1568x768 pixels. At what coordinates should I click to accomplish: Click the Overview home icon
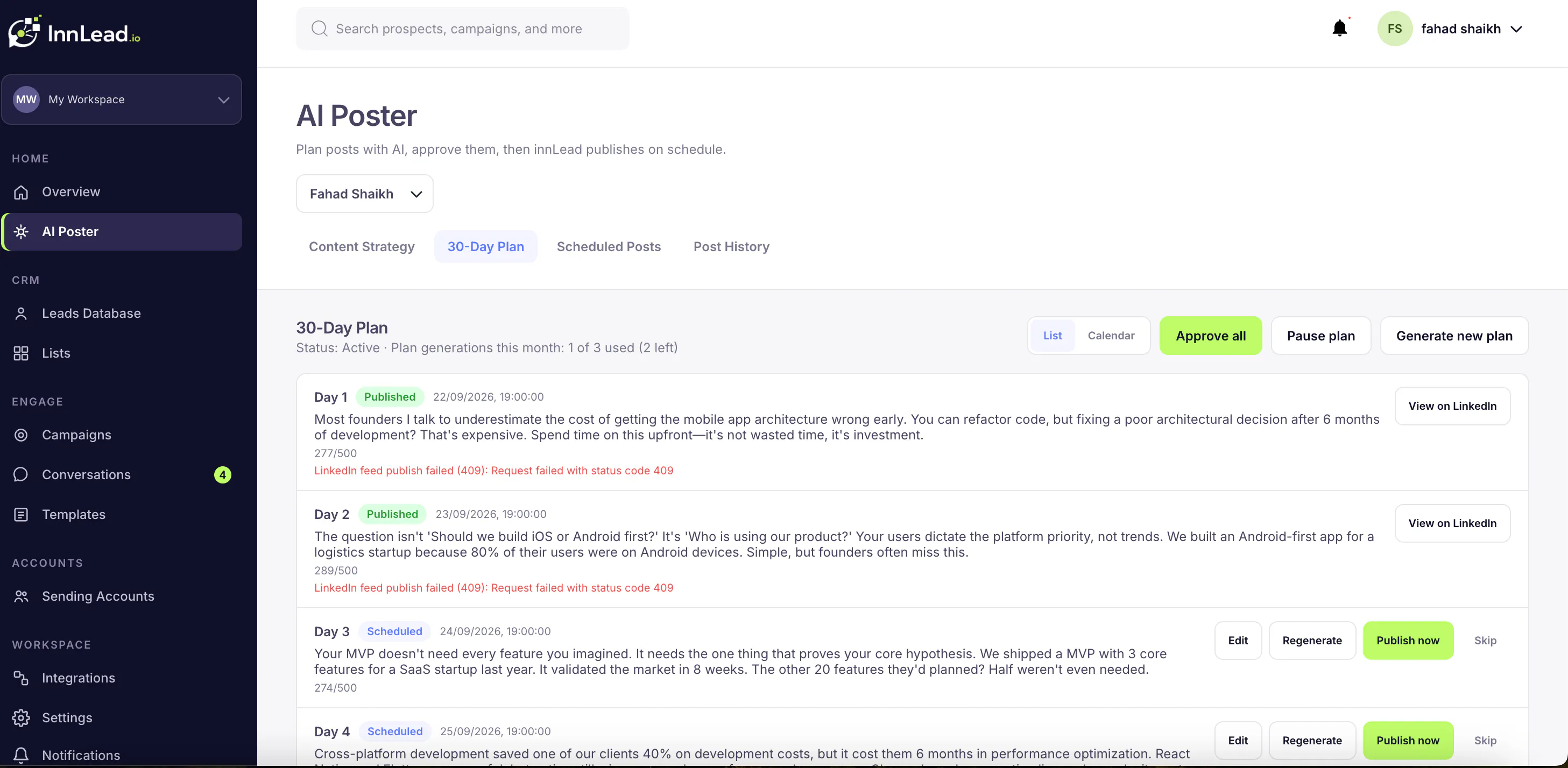pyautogui.click(x=22, y=193)
